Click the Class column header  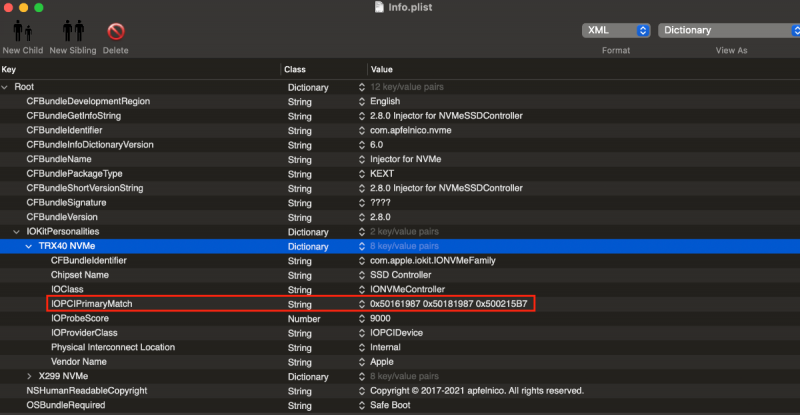click(x=295, y=69)
